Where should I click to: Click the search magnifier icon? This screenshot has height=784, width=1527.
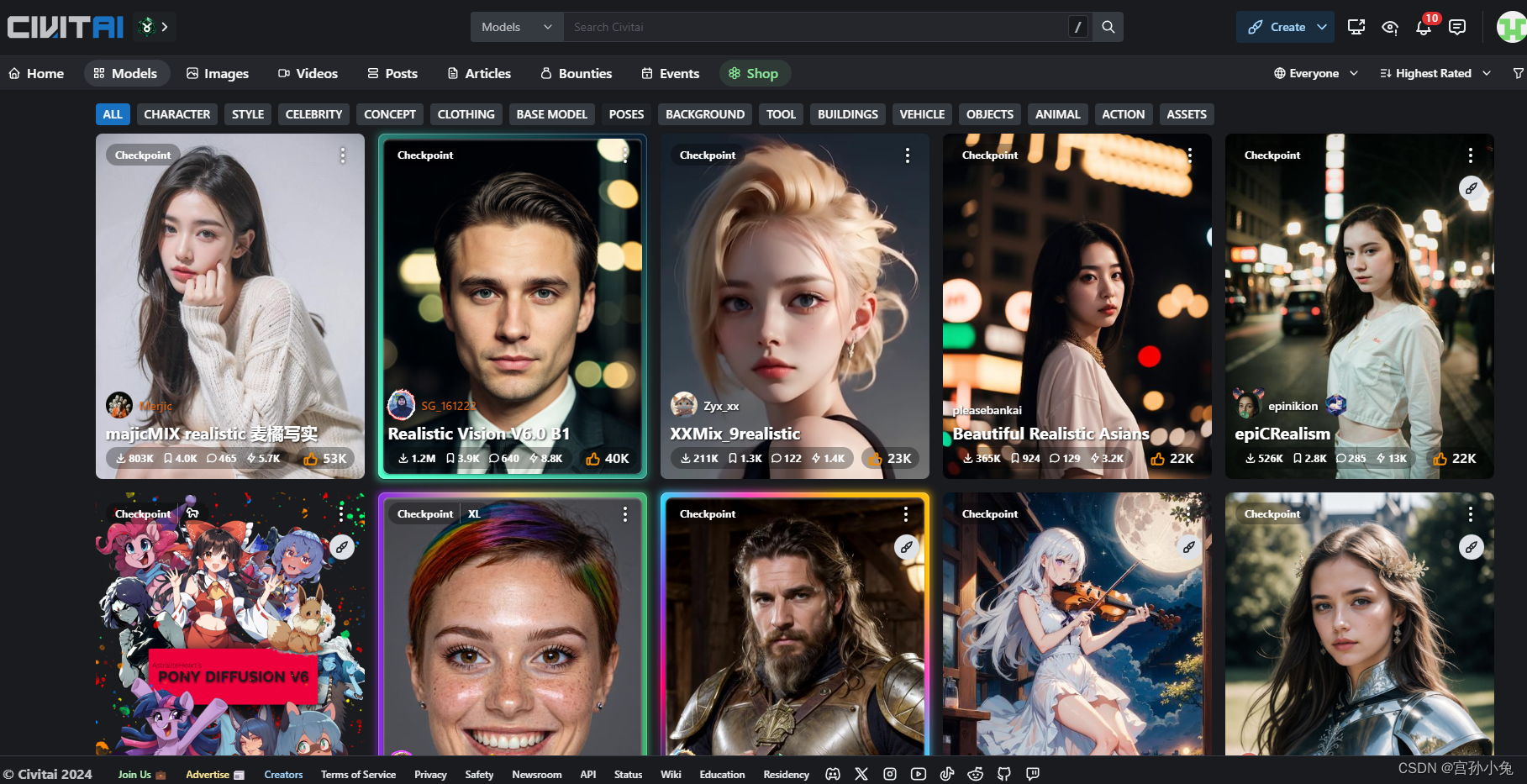coord(1108,27)
